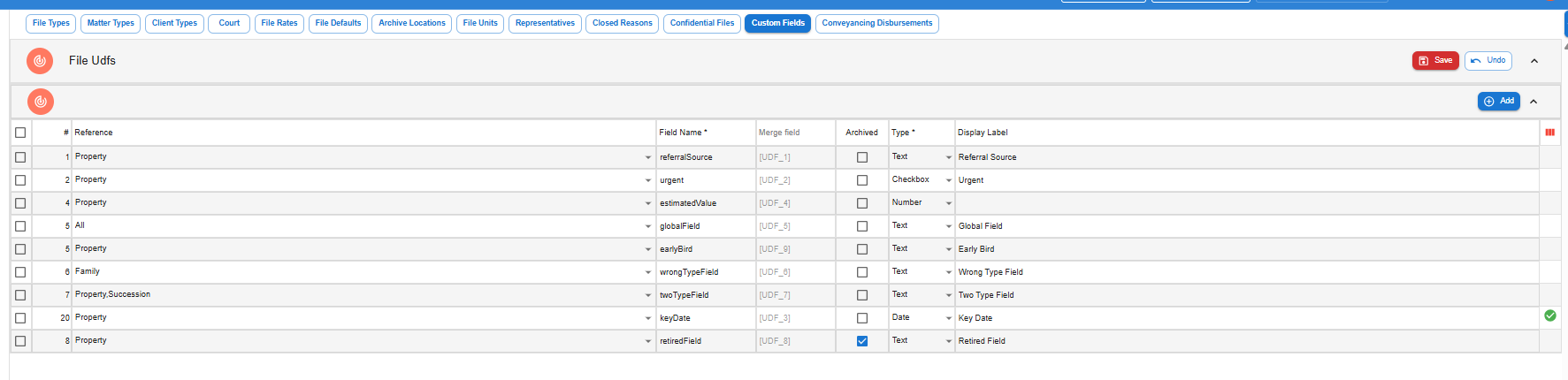Click the earlyBird field name cell
This screenshot has width=1568, height=380.
[x=706, y=249]
